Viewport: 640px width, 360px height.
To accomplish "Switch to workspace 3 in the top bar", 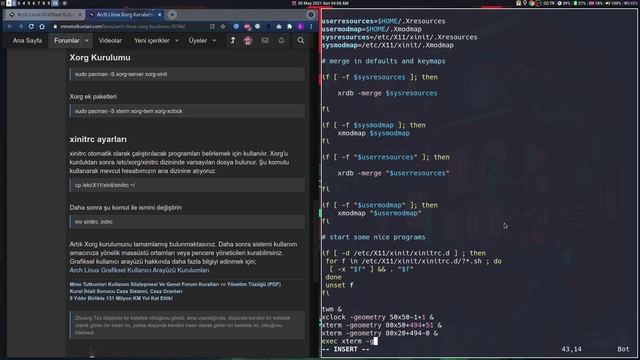I will click(x=18, y=3).
